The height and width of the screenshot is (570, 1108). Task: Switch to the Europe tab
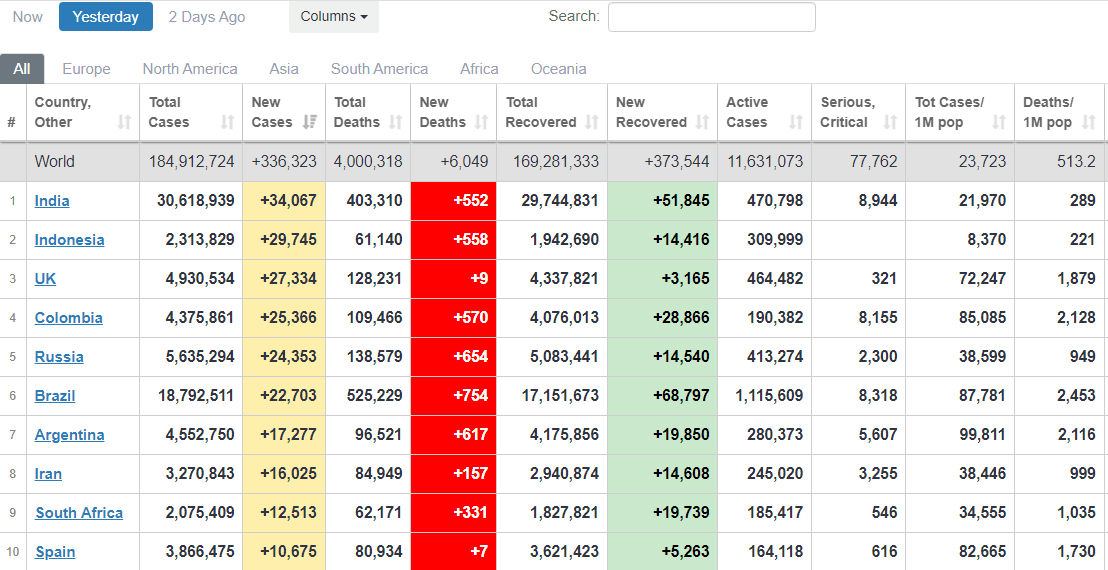86,69
